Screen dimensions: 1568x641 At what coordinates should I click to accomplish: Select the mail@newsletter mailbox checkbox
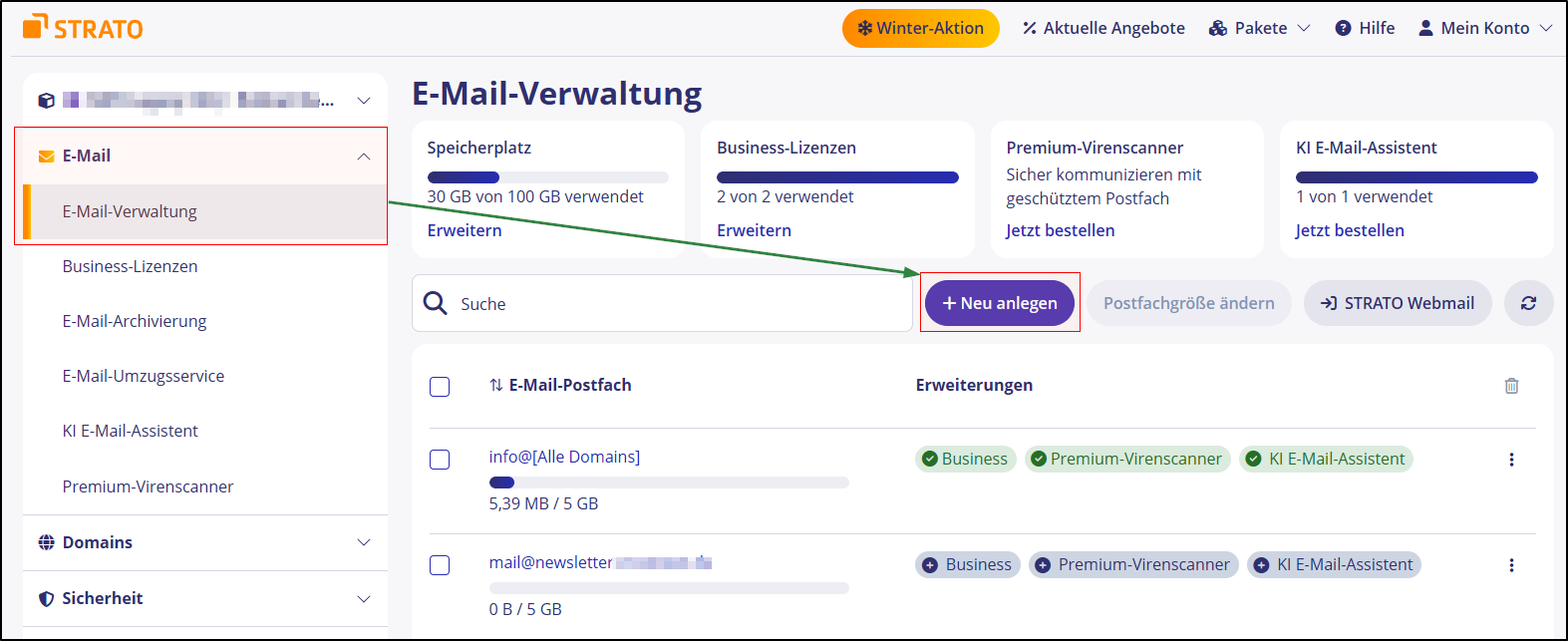coord(440,565)
